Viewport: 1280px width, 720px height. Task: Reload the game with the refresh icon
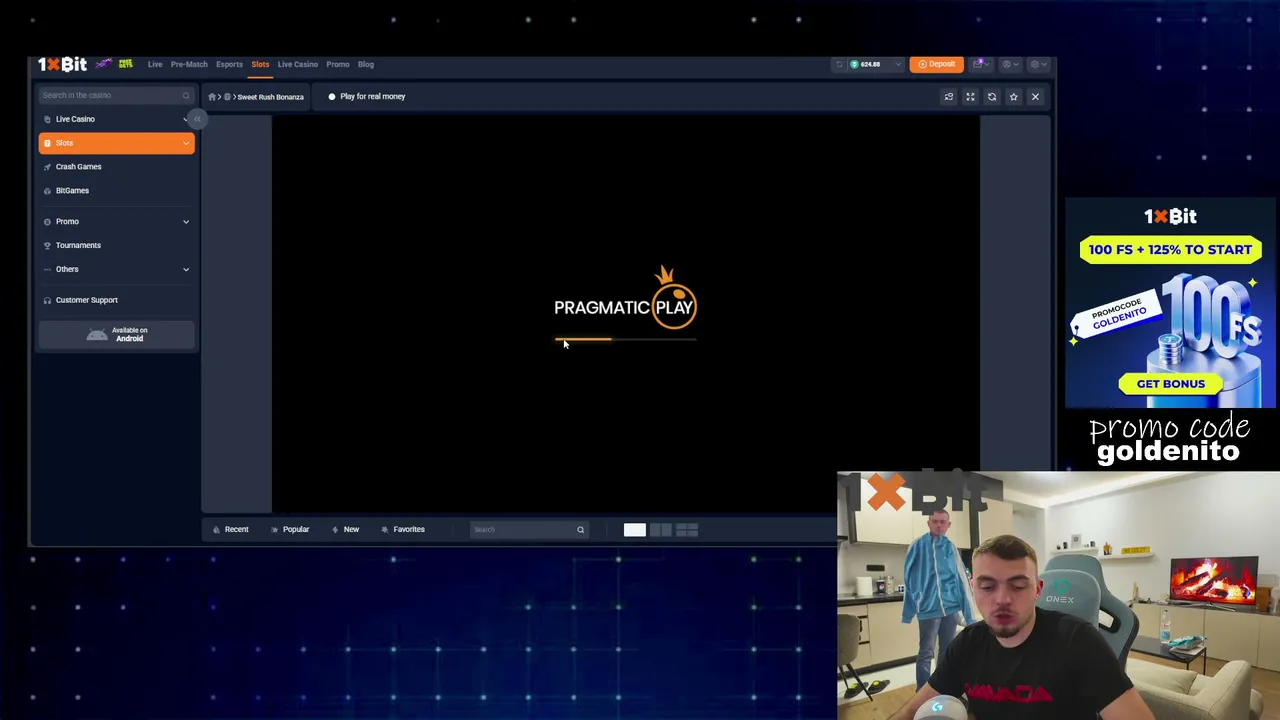coord(992,97)
